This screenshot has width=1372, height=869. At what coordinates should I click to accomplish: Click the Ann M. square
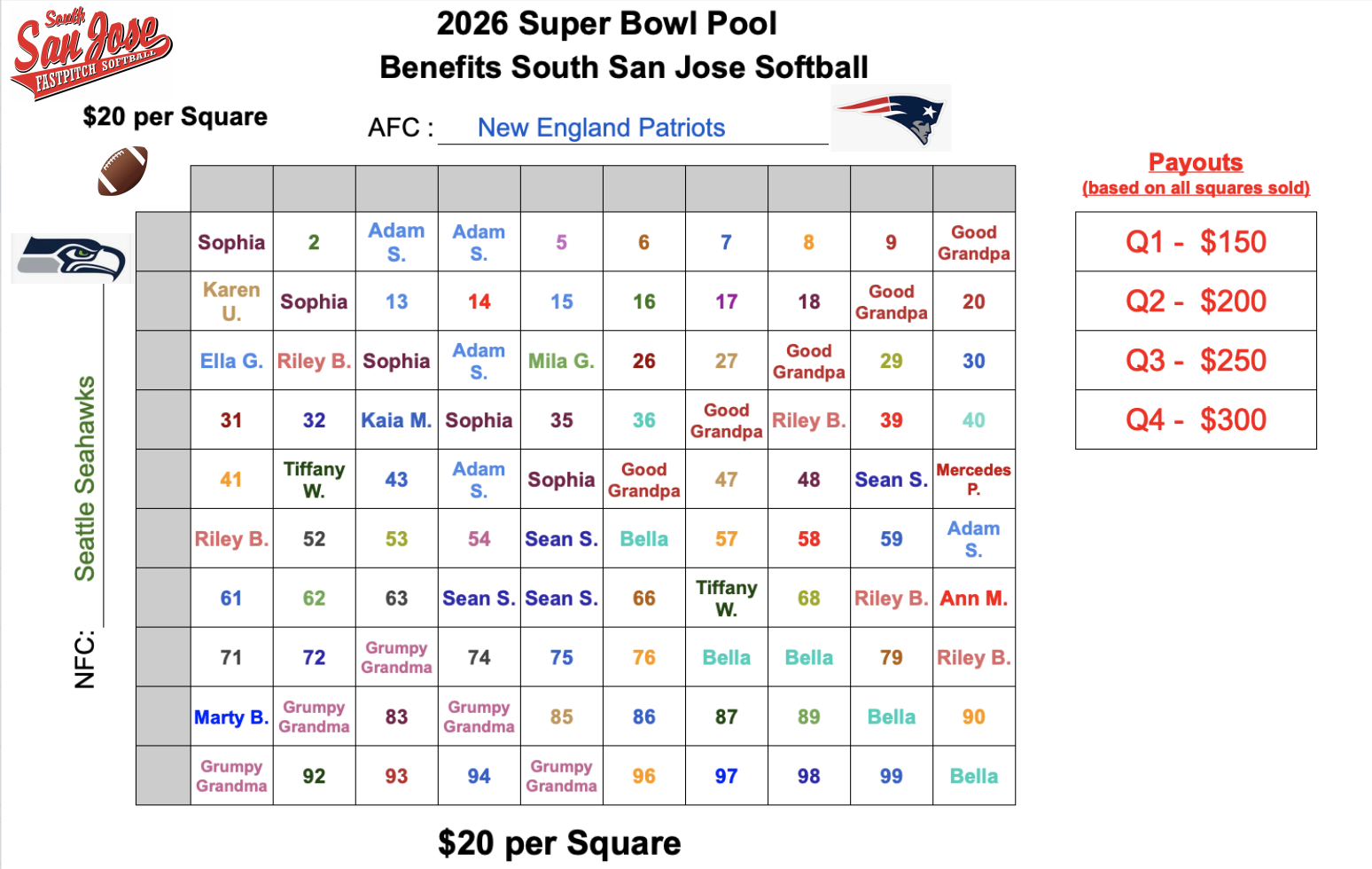(973, 599)
